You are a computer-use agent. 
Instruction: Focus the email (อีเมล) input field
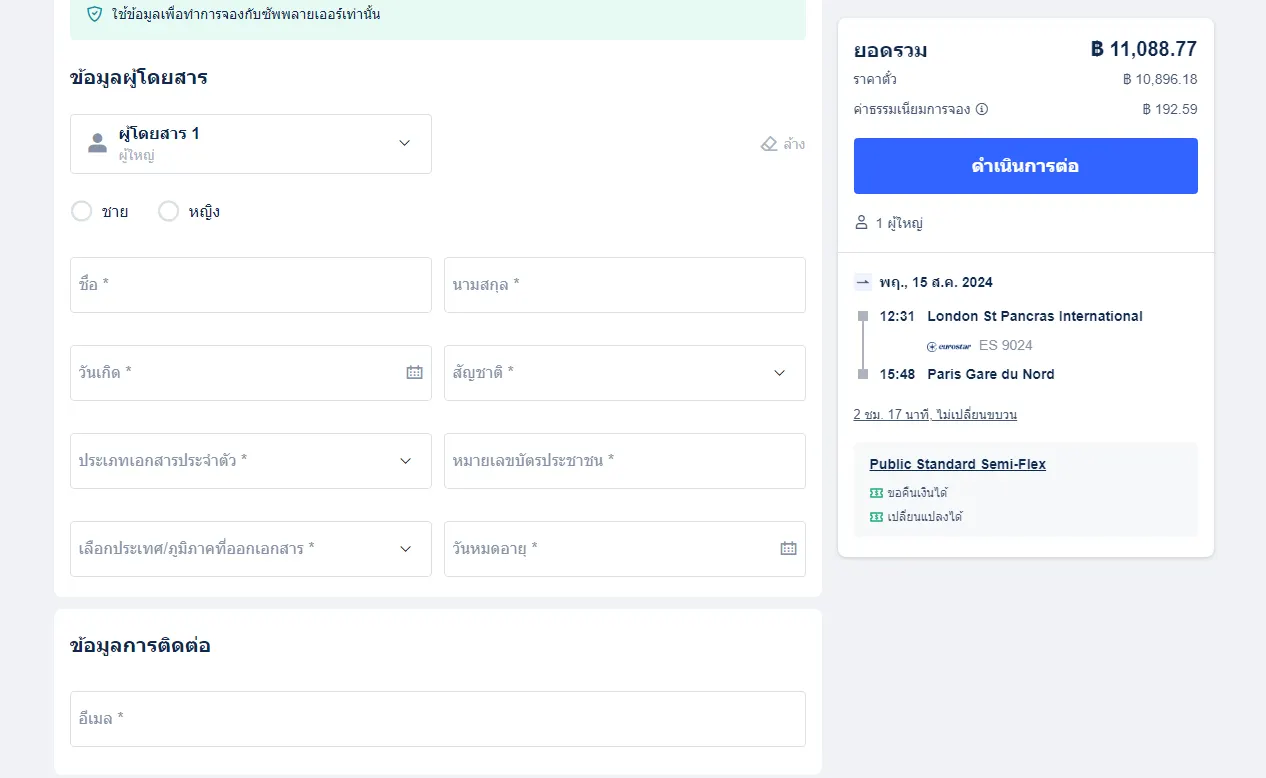click(x=437, y=718)
